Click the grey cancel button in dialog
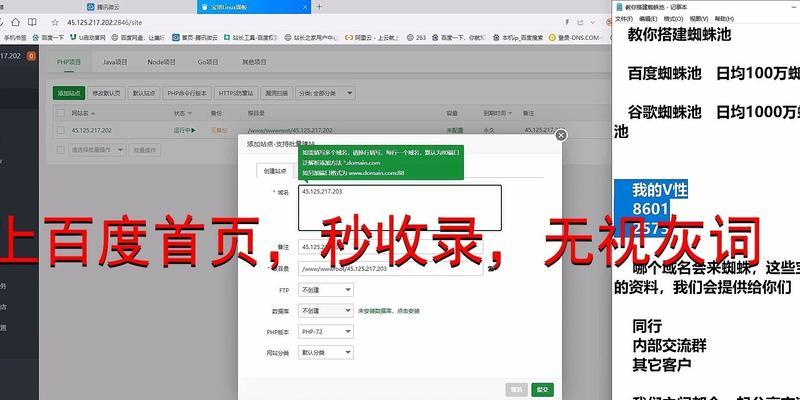The width and height of the screenshot is (800, 400). tap(516, 389)
